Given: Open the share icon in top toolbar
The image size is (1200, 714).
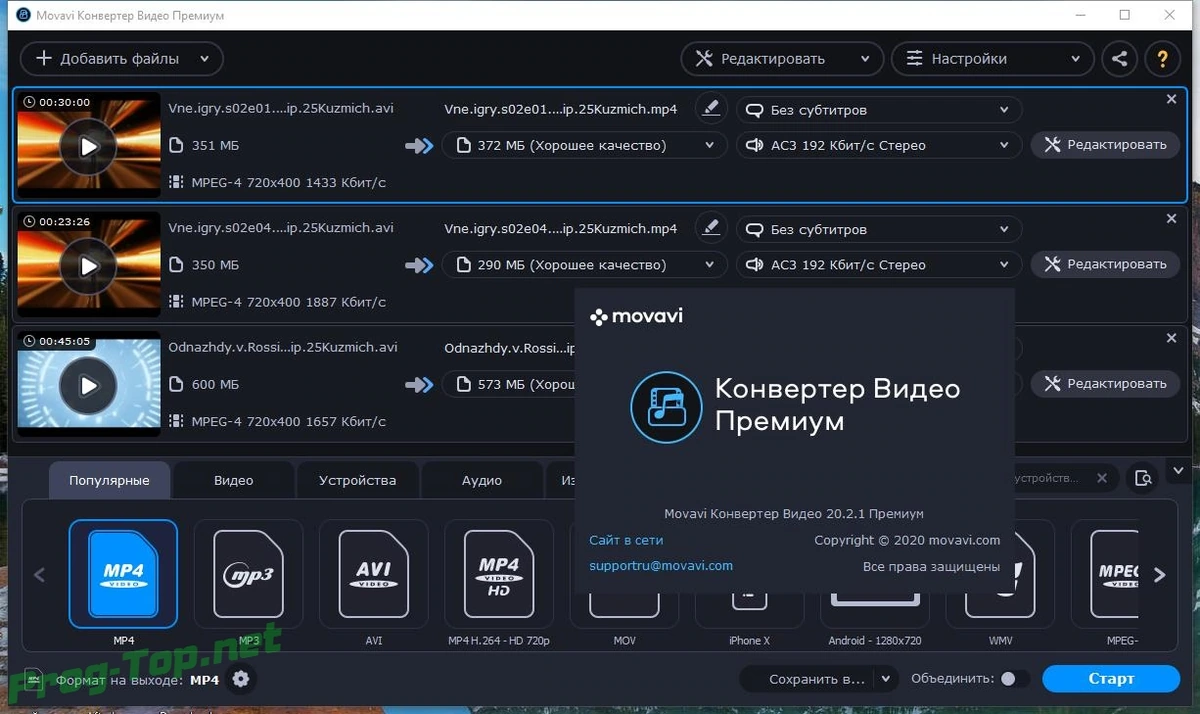Looking at the screenshot, I should pos(1120,59).
